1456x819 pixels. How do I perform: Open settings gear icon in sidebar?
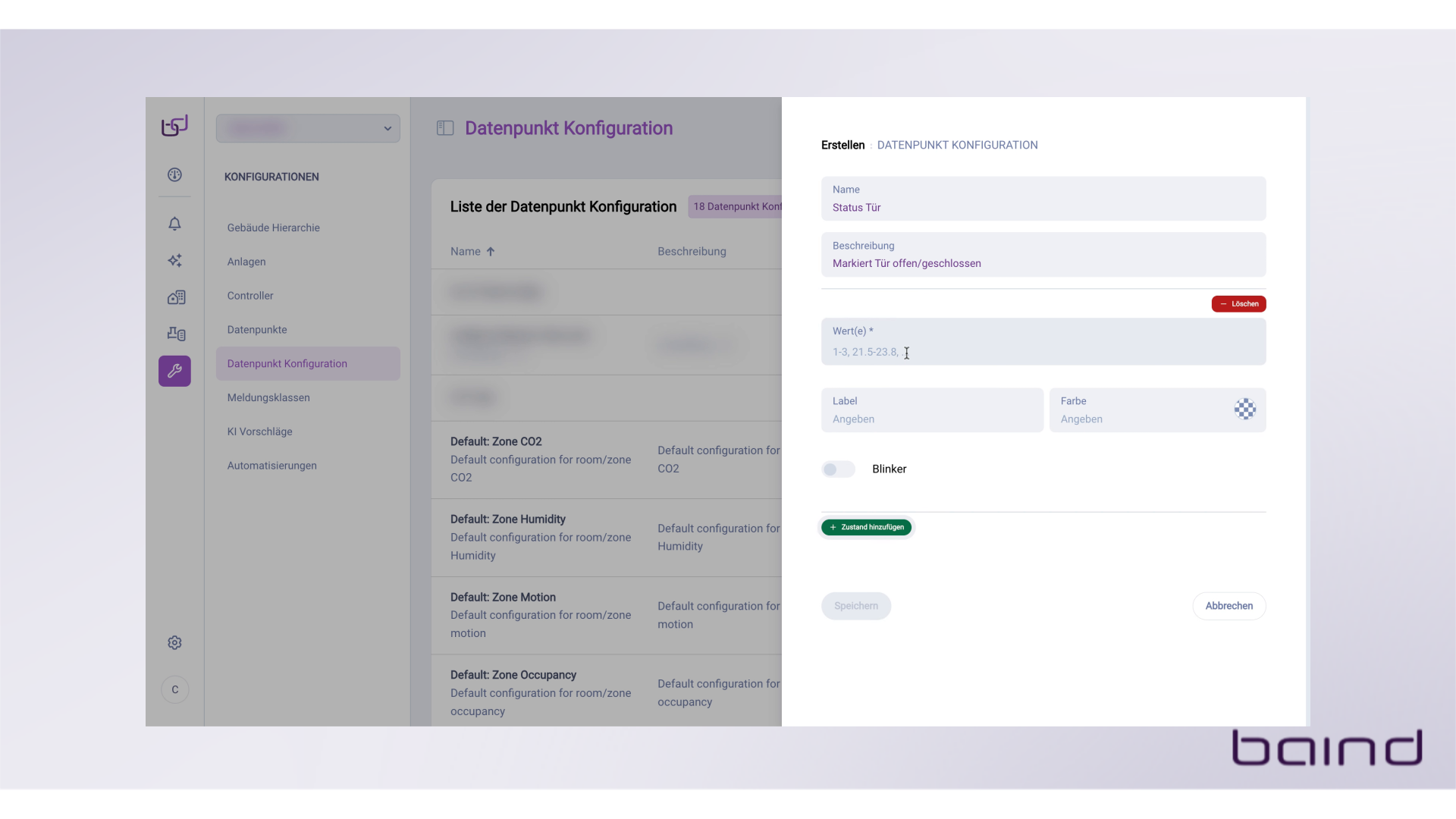click(174, 643)
